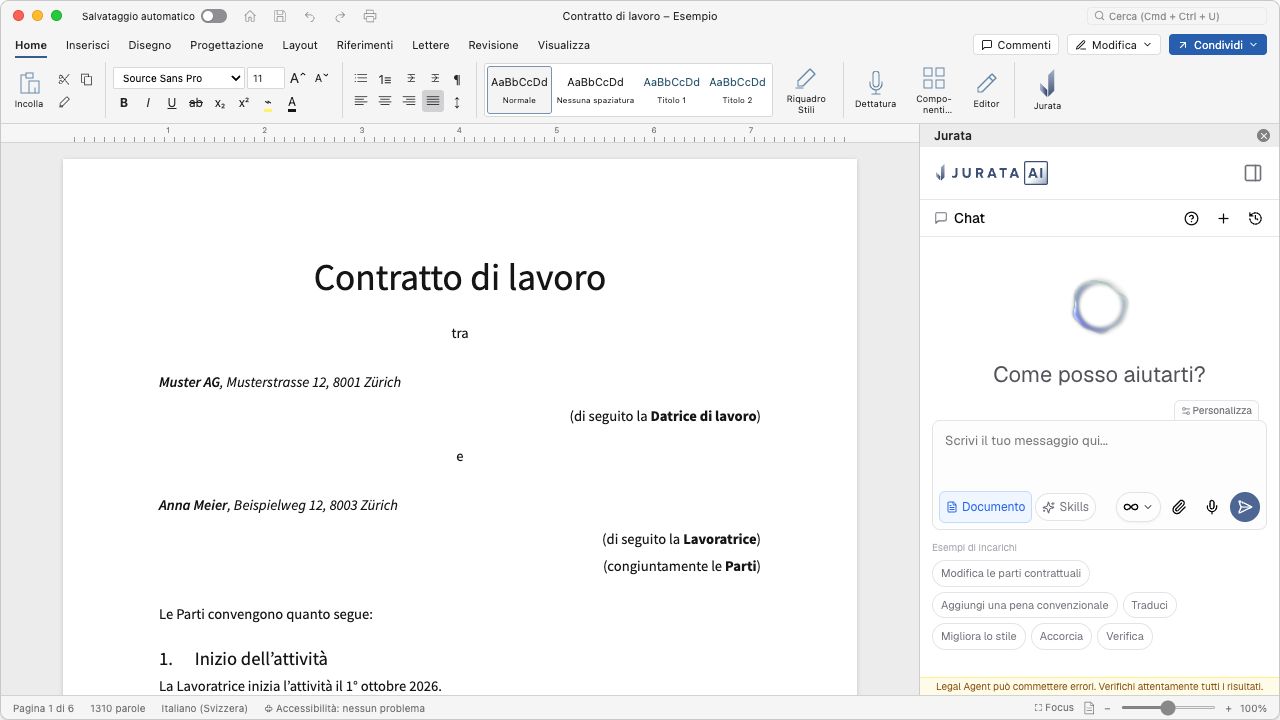The height and width of the screenshot is (720, 1280).
Task: Copy selection with the copy icon
Action: (x=87, y=79)
